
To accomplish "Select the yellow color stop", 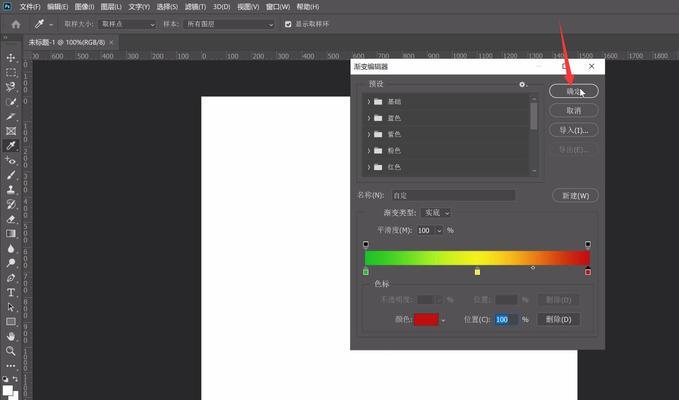I will coord(477,271).
